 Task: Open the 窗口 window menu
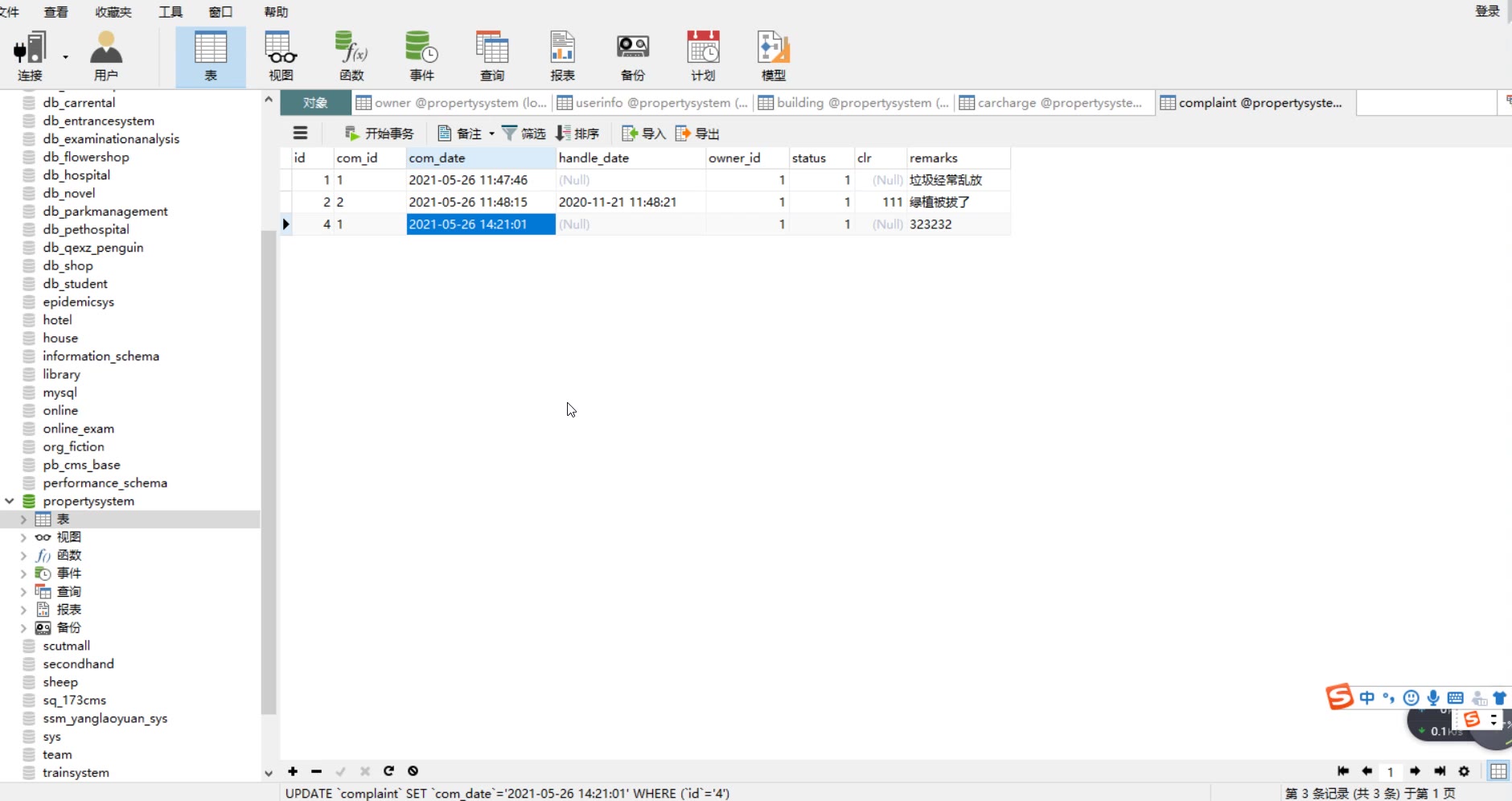220,12
